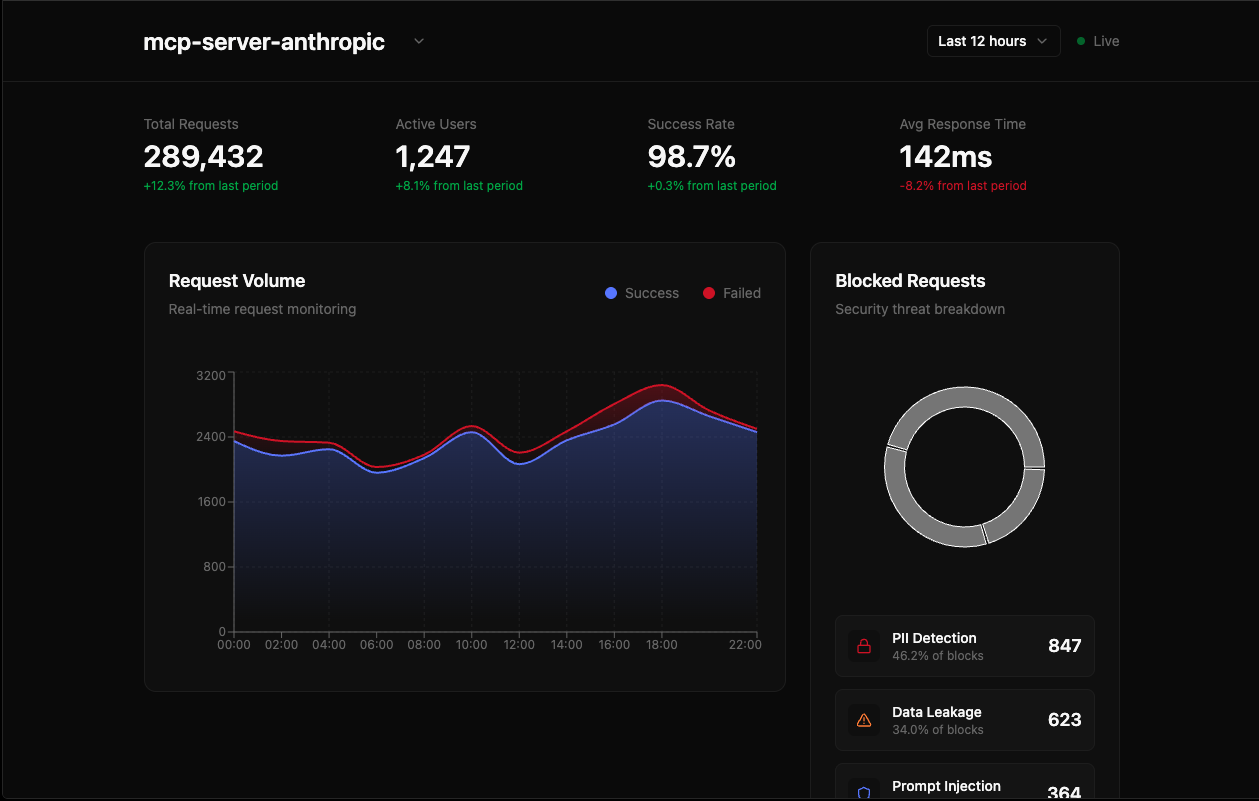Click the red Failed legend dot
Viewport: 1259px width, 801px height.
(x=709, y=293)
